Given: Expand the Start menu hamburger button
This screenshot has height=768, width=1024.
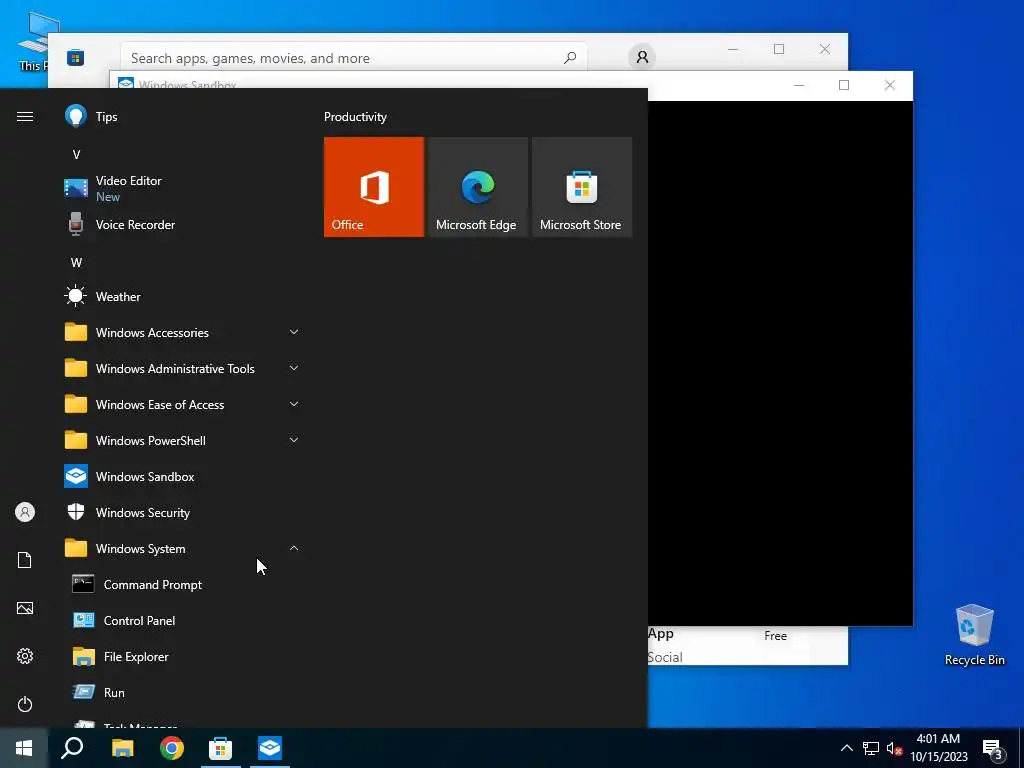Looking at the screenshot, I should [25, 116].
